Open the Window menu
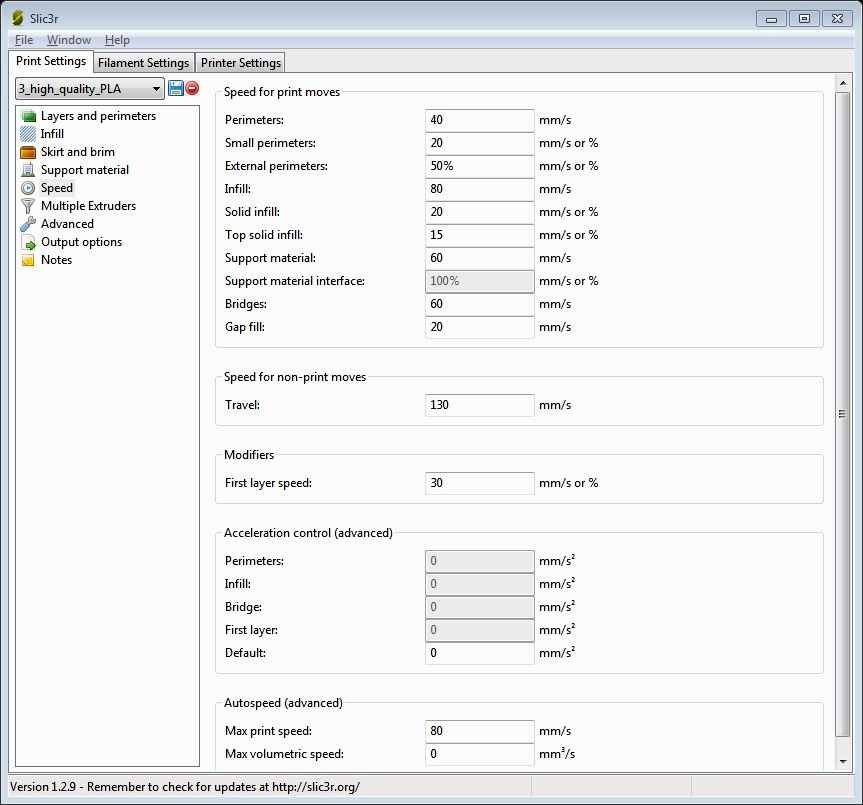Viewport: 863px width, 805px height. point(69,40)
